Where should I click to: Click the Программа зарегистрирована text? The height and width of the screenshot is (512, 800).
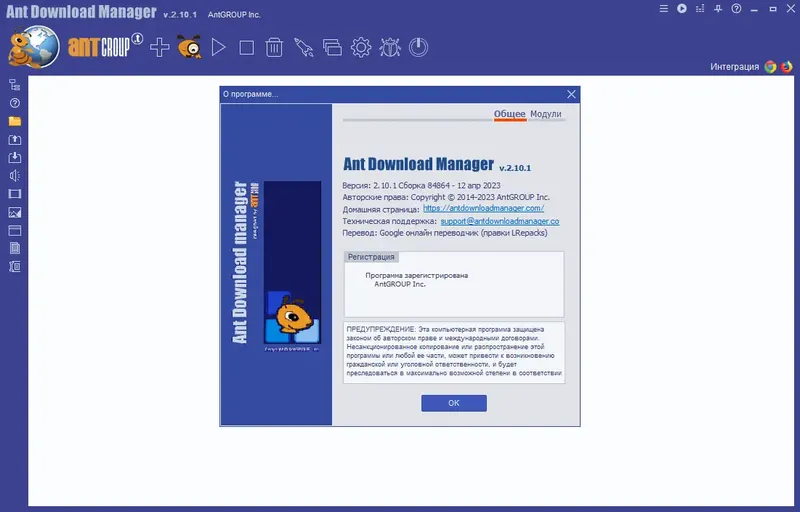(x=416, y=275)
